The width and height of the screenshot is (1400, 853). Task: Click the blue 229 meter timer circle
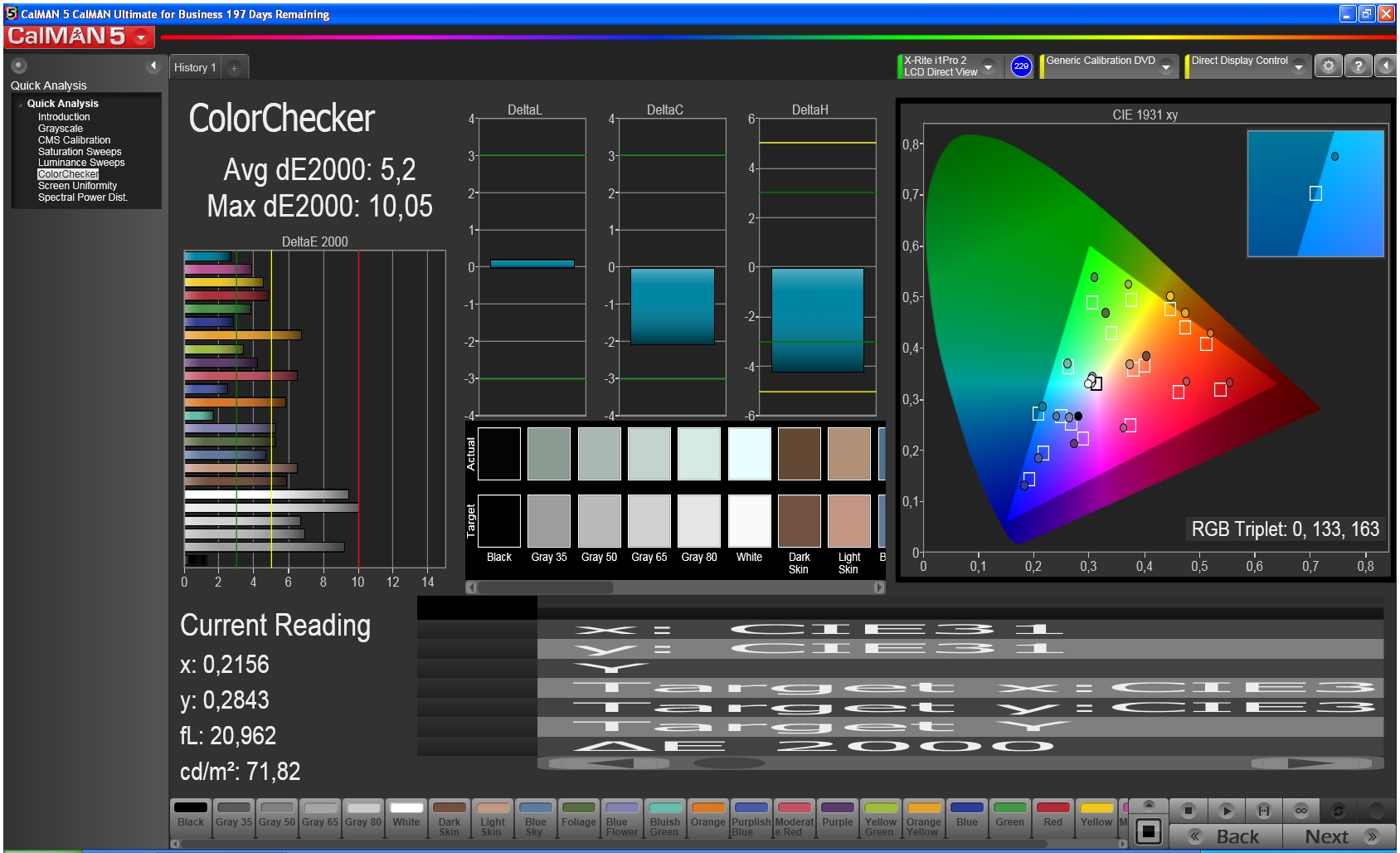(x=1021, y=66)
